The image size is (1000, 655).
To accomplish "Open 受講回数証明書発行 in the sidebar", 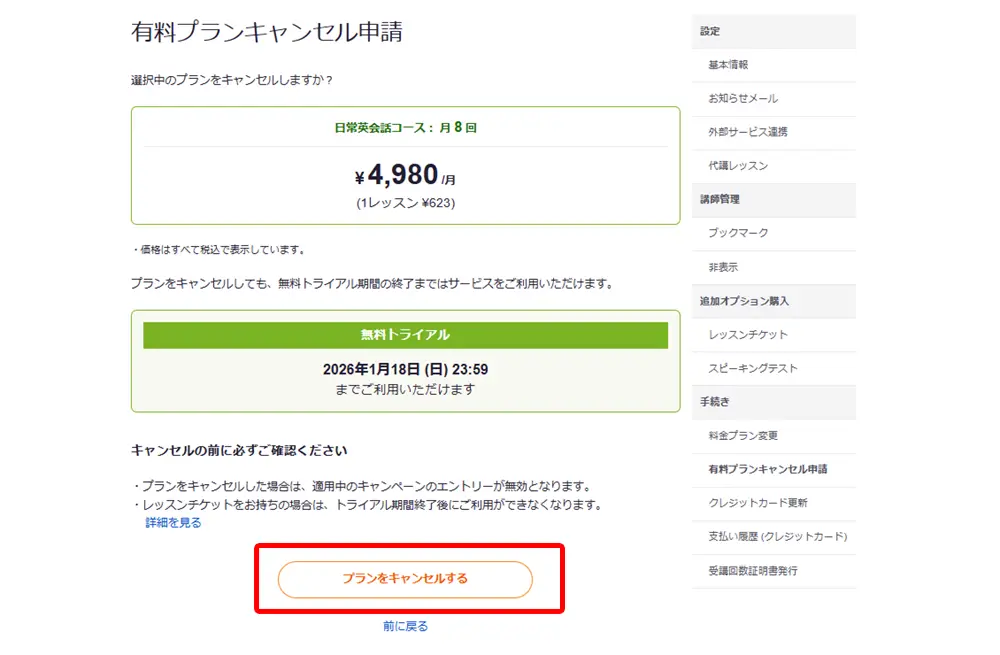I will (x=752, y=571).
